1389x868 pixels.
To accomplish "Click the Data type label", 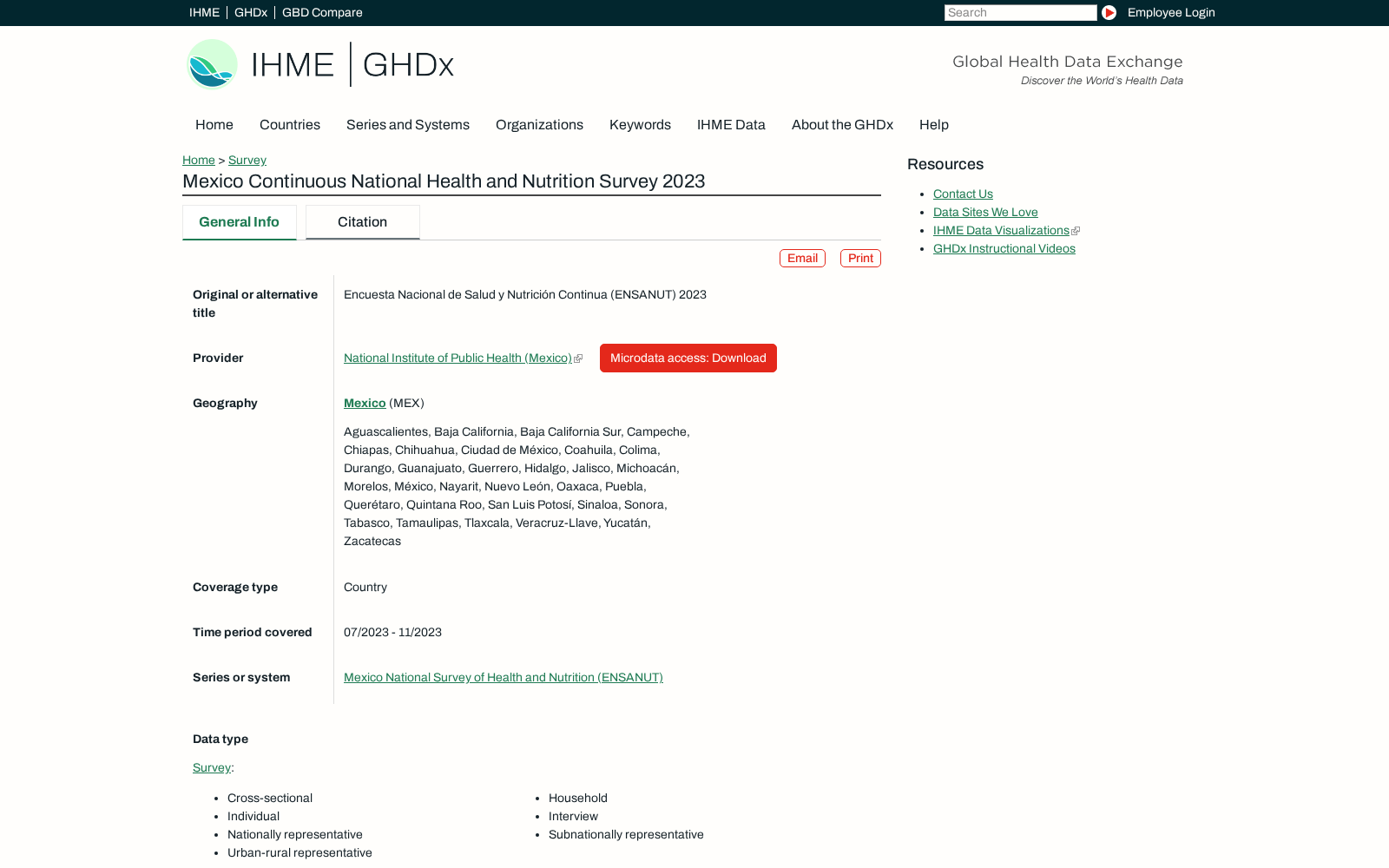I will pyautogui.click(x=221, y=739).
